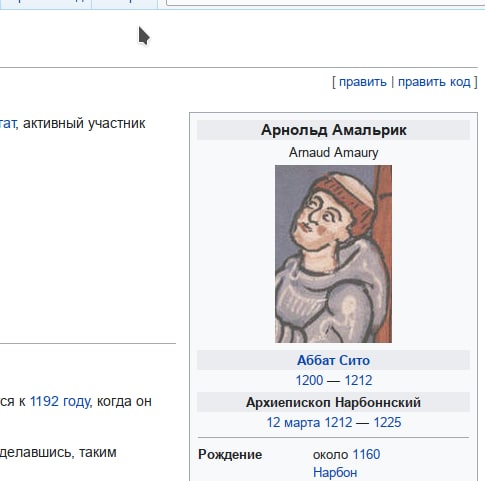This screenshot has width=485, height=481.
Task: Follow the year 1212 link under Аббат Сито
Action: [358, 380]
